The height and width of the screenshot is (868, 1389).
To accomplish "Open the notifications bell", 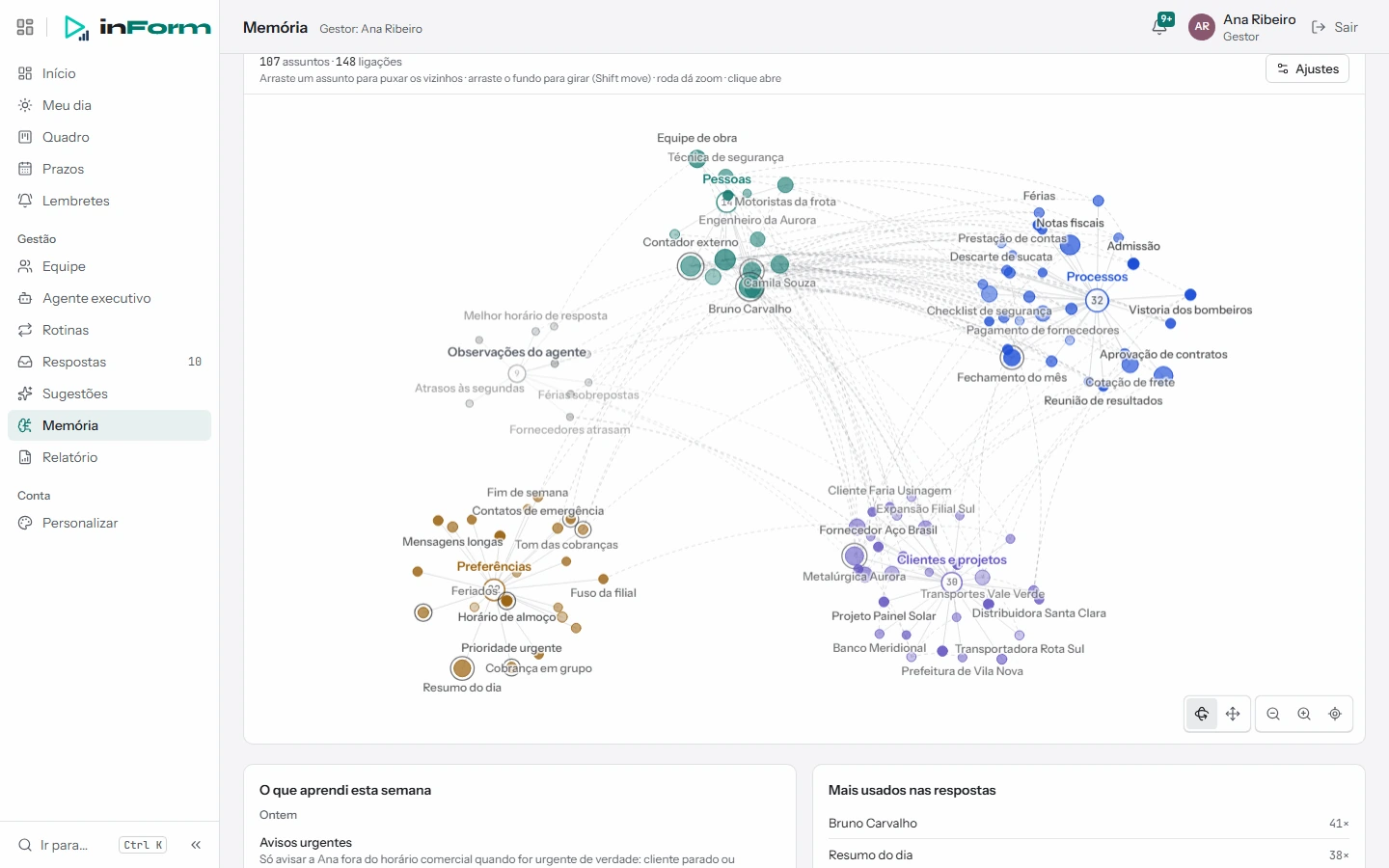I will [1159, 27].
